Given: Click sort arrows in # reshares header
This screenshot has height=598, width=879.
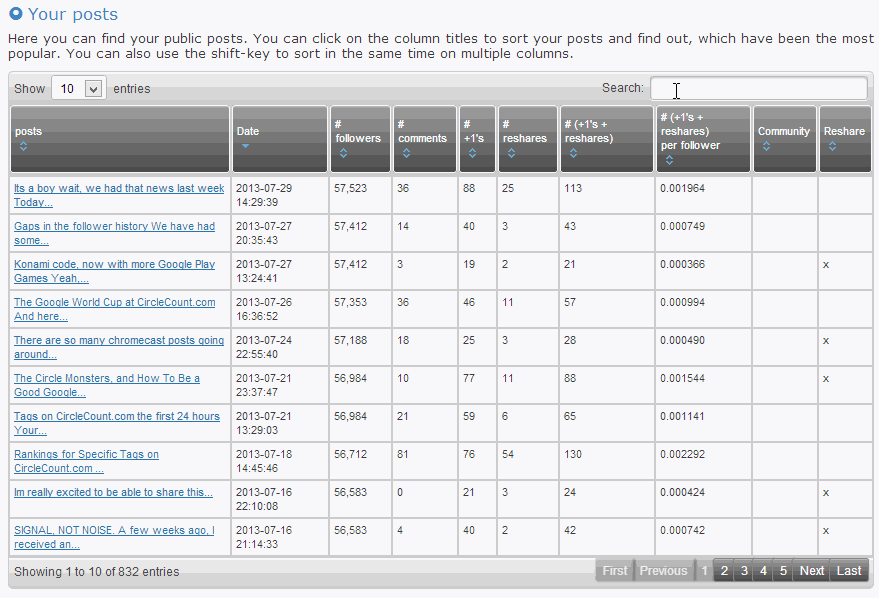Looking at the screenshot, I should click(x=511, y=153).
